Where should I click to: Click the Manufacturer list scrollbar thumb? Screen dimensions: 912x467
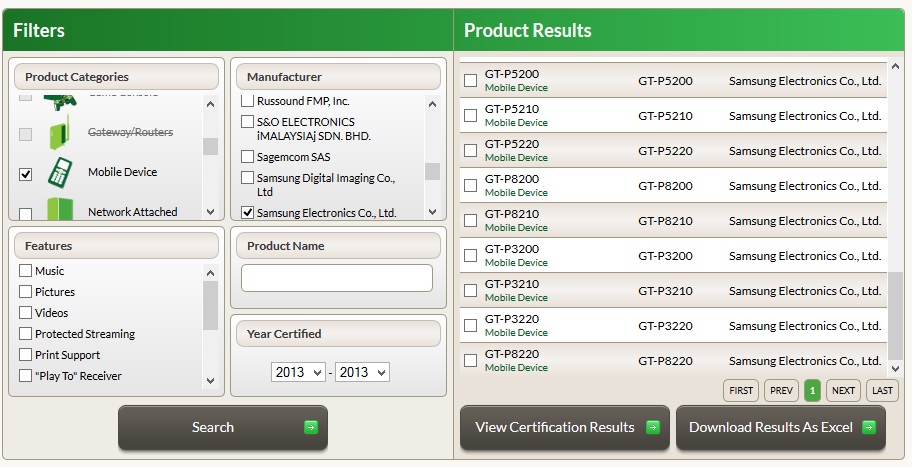pos(432,172)
